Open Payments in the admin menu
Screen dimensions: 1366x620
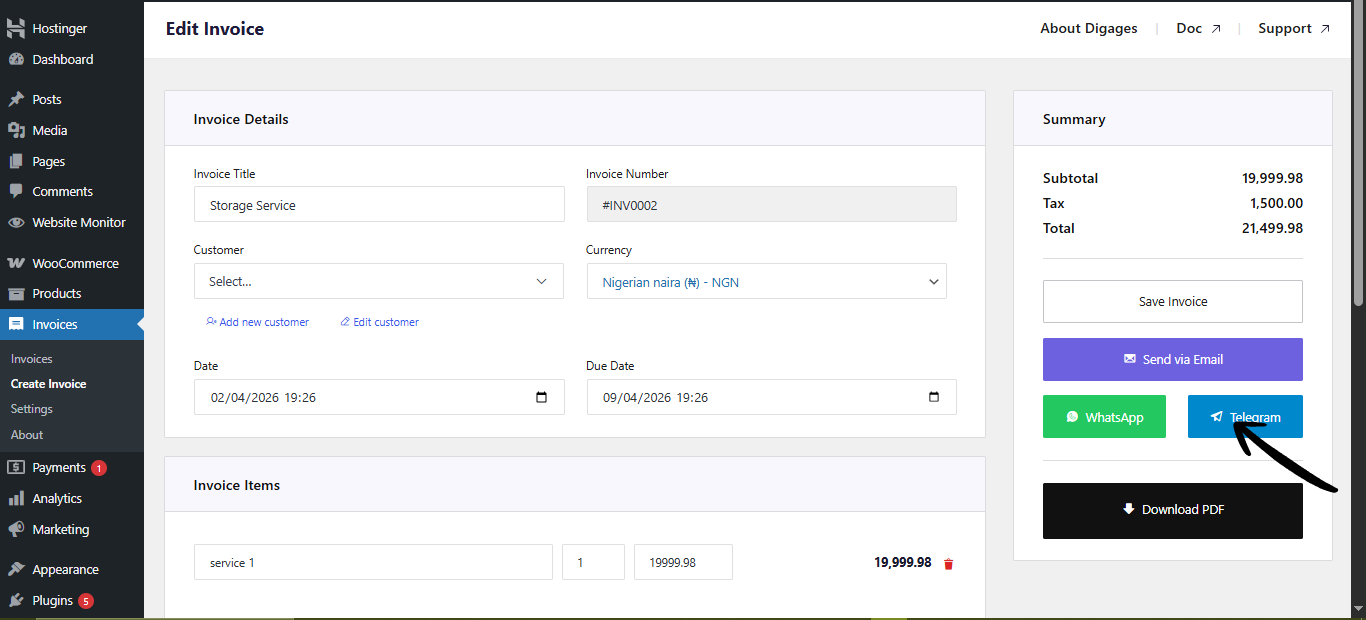pyautogui.click(x=58, y=468)
